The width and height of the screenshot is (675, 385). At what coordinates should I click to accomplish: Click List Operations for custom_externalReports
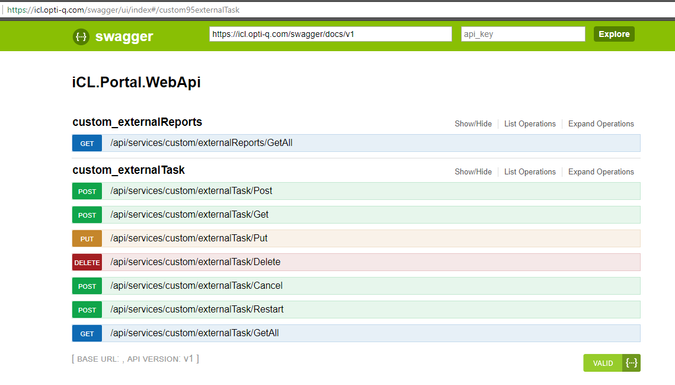[530, 124]
